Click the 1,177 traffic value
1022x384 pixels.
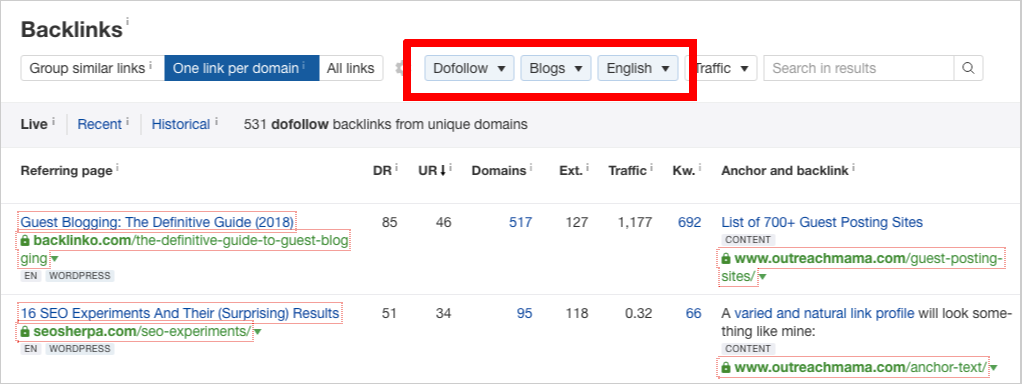click(x=635, y=222)
